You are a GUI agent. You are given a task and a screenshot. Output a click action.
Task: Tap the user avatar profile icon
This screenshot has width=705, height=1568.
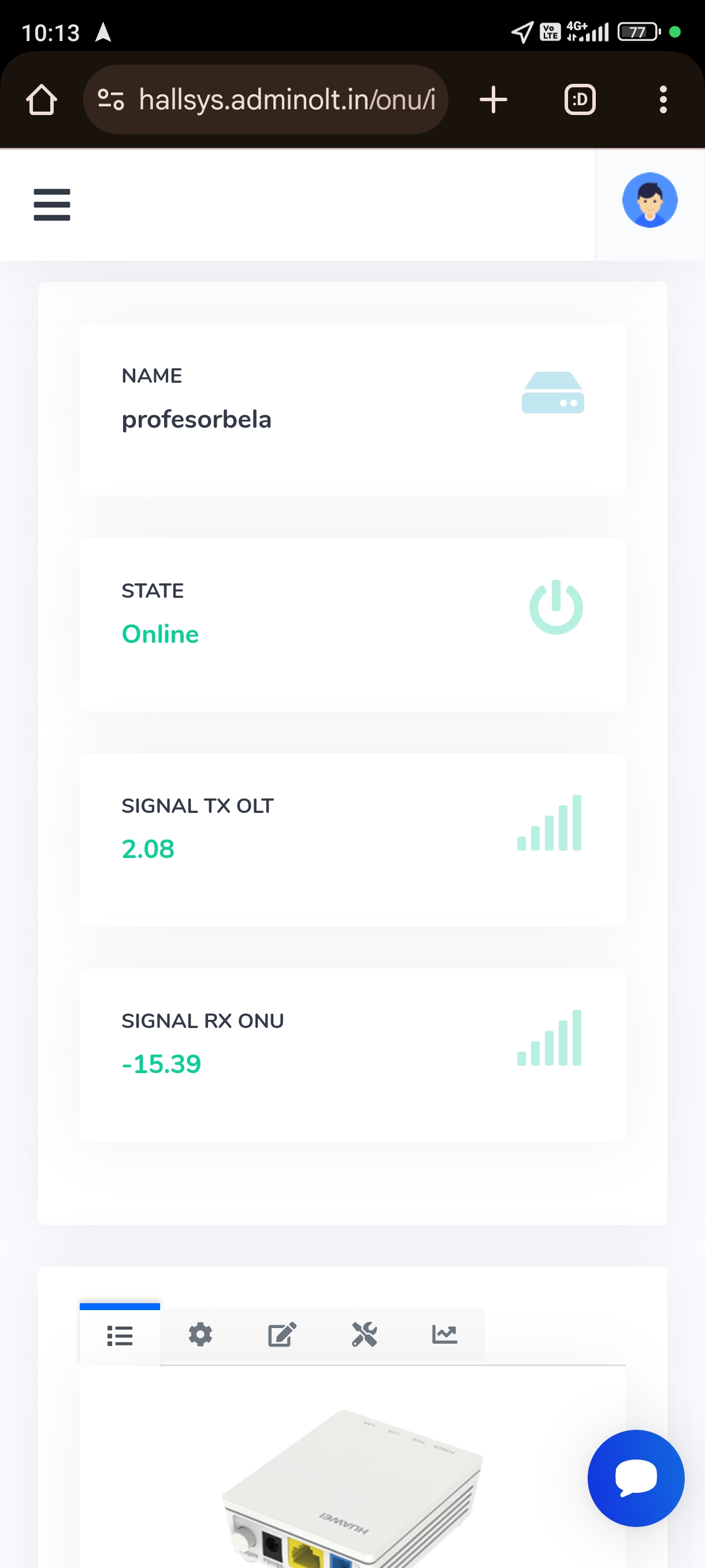pyautogui.click(x=649, y=200)
